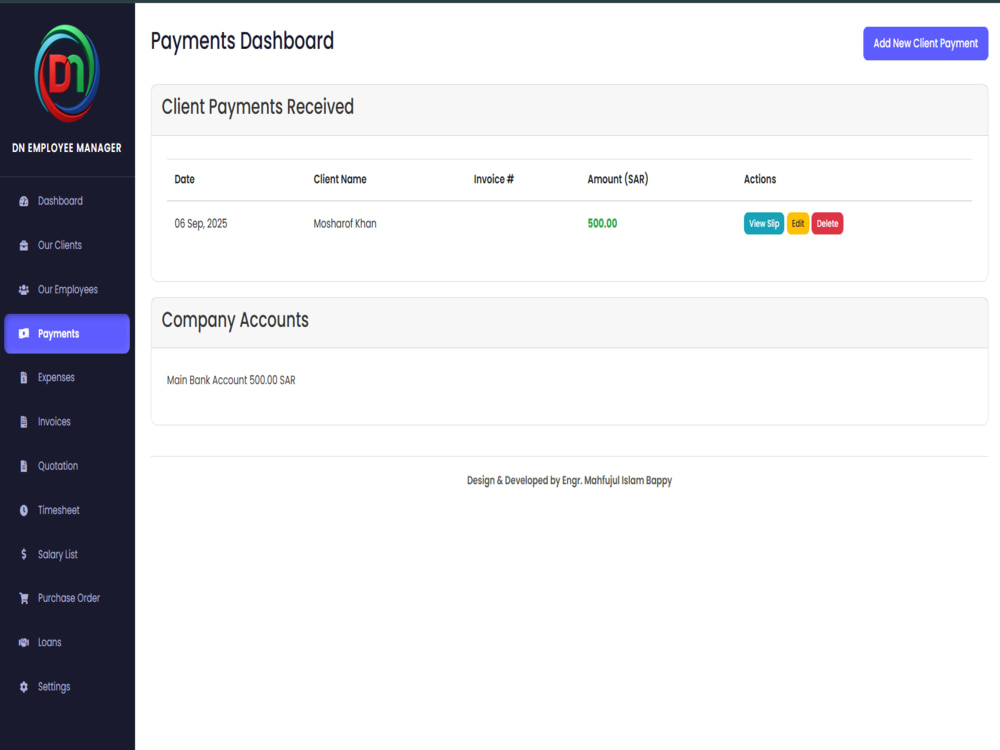The image size is (1000, 750).
Task: Open the Invoices page
Action: tap(67, 422)
